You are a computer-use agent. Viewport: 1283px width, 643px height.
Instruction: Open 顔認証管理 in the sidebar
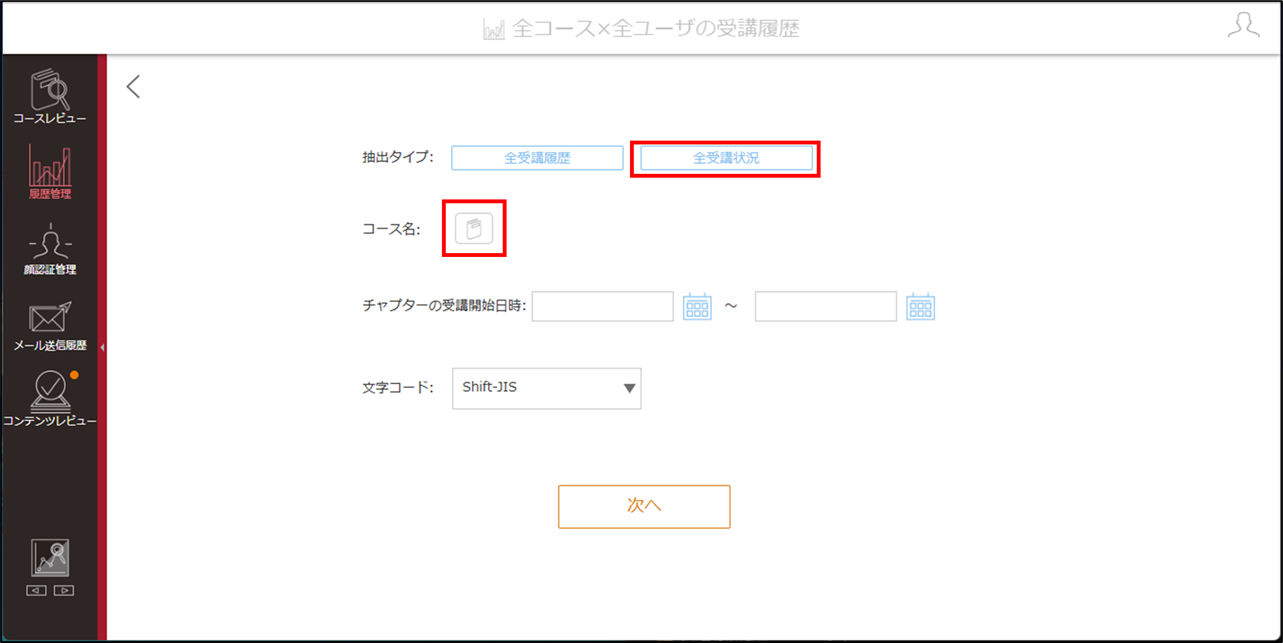(x=49, y=249)
